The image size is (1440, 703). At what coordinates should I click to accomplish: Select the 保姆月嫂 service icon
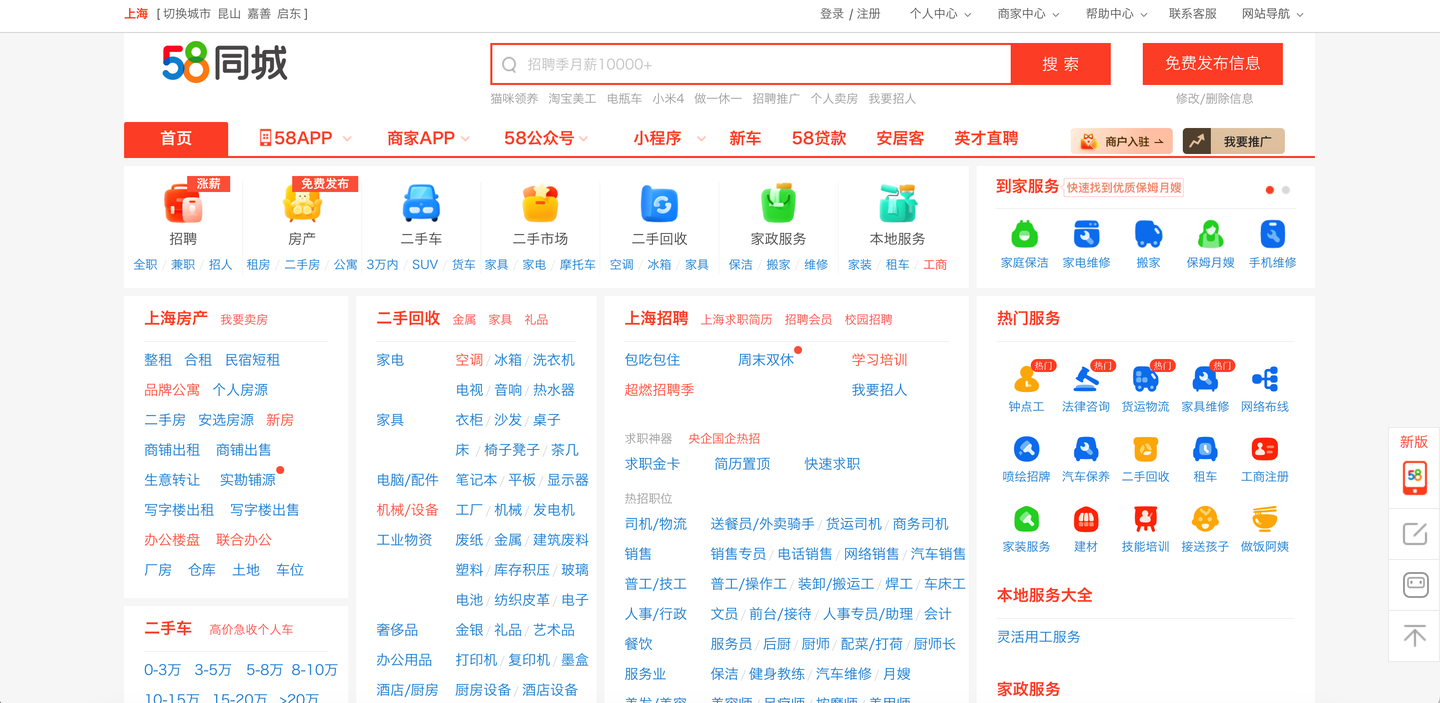(x=1211, y=235)
